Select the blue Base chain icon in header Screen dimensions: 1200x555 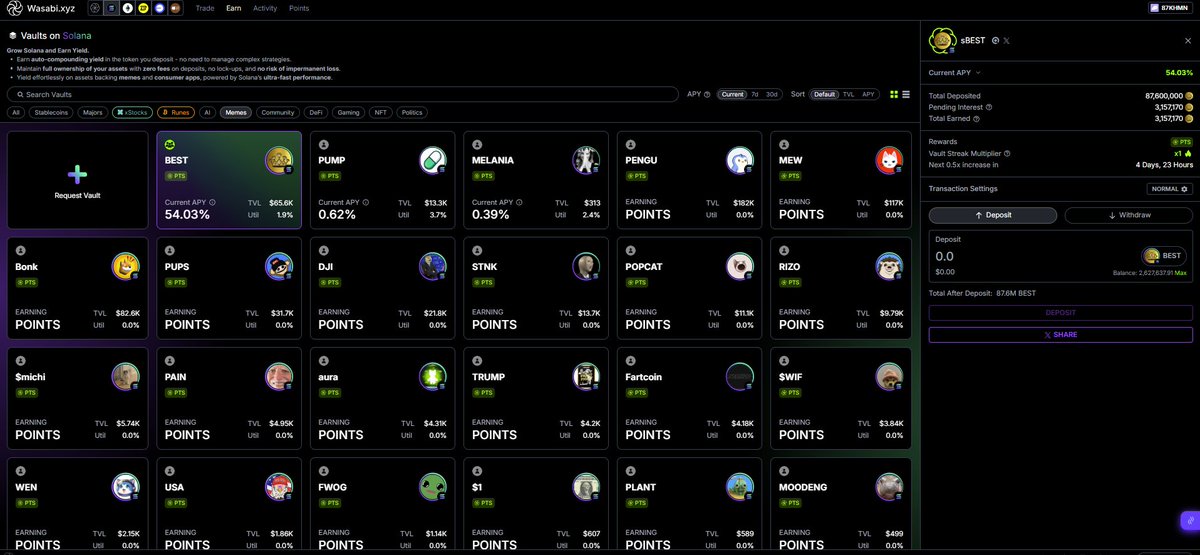click(x=160, y=8)
